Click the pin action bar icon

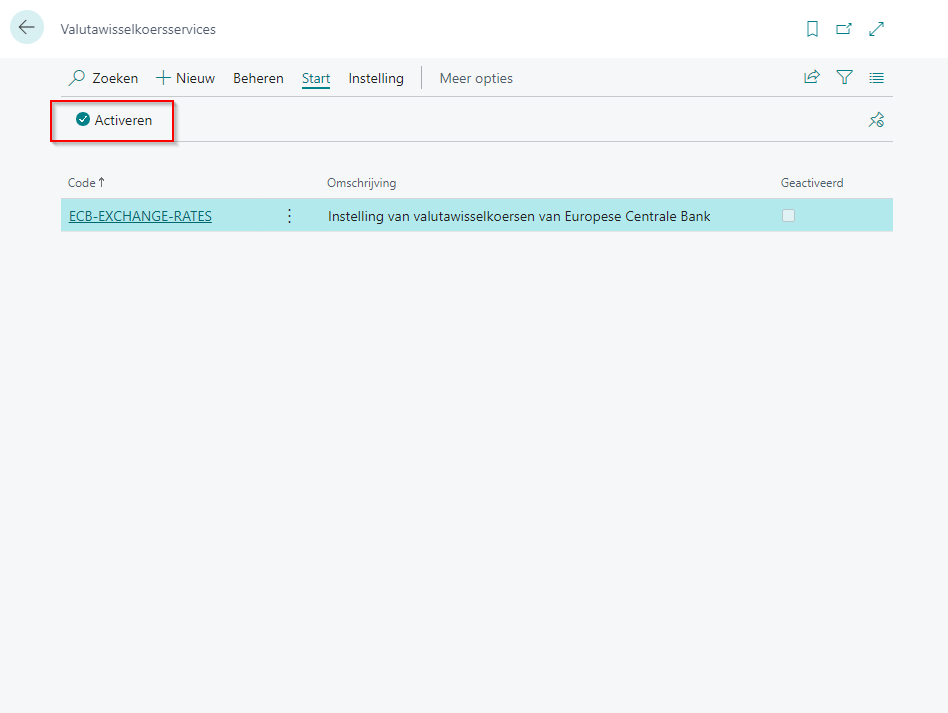coord(876,120)
